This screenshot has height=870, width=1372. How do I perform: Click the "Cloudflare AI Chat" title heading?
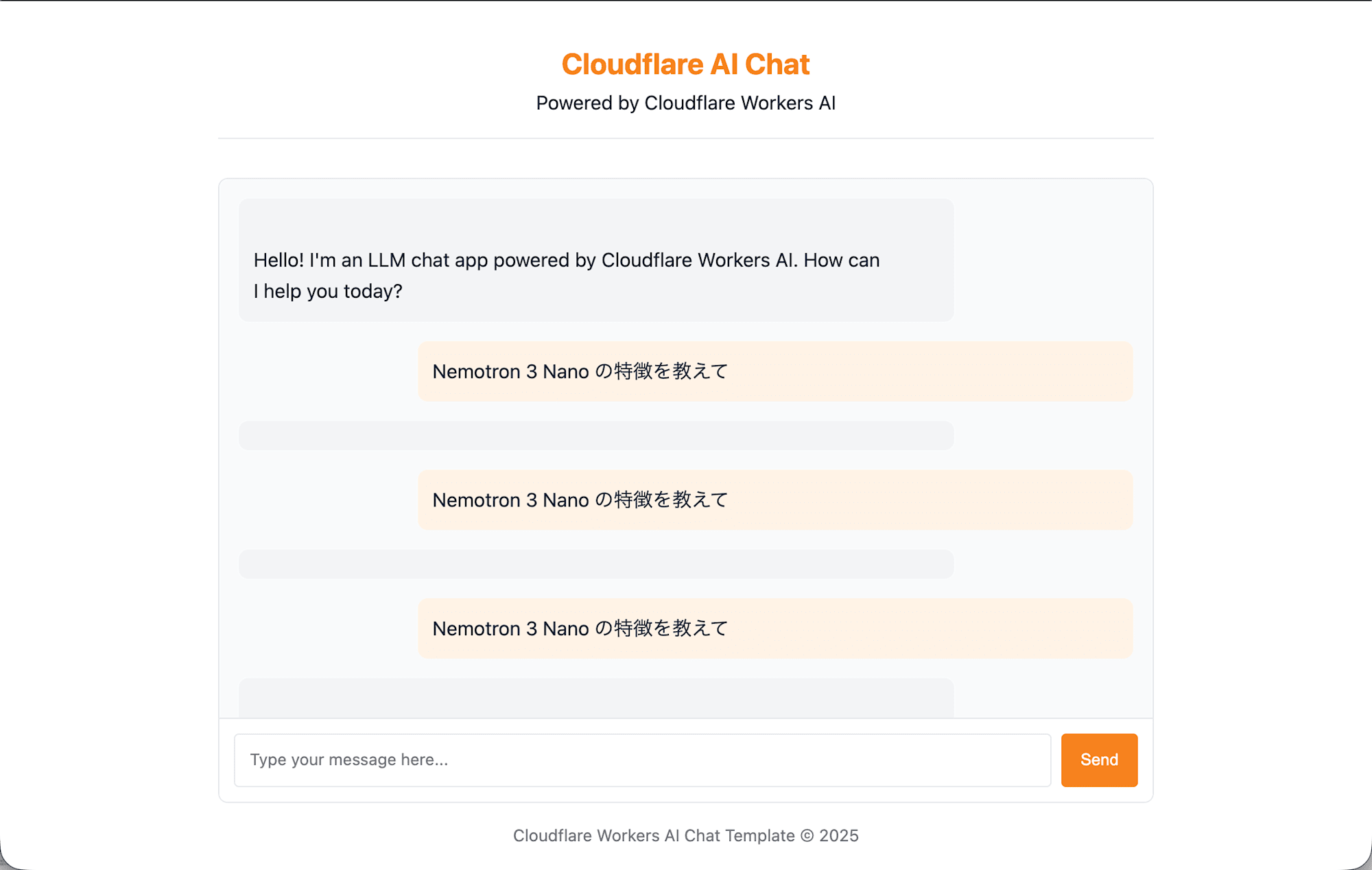point(685,64)
